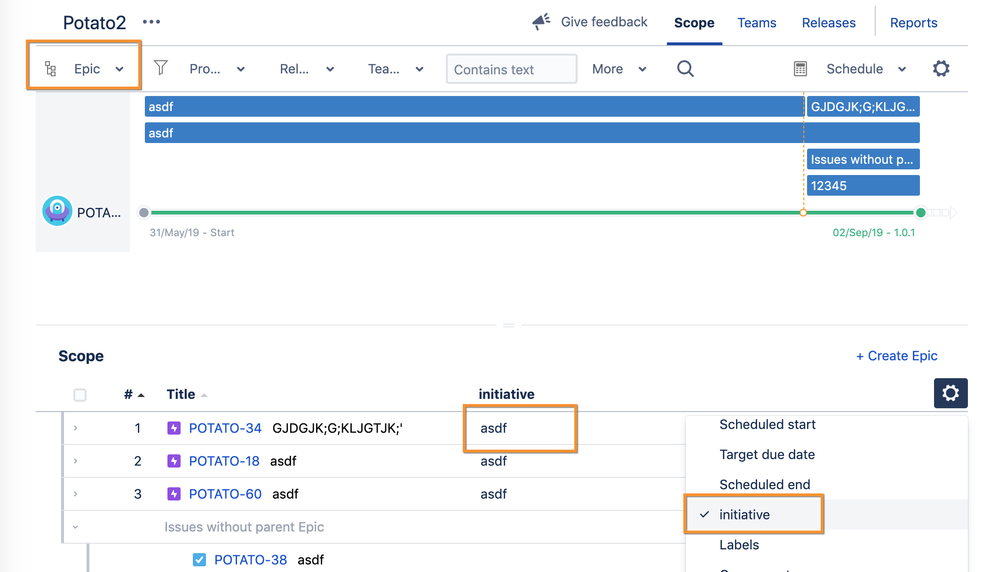Sort by the Title column arrow
Viewport: 998px width, 572px height.
pos(204,395)
